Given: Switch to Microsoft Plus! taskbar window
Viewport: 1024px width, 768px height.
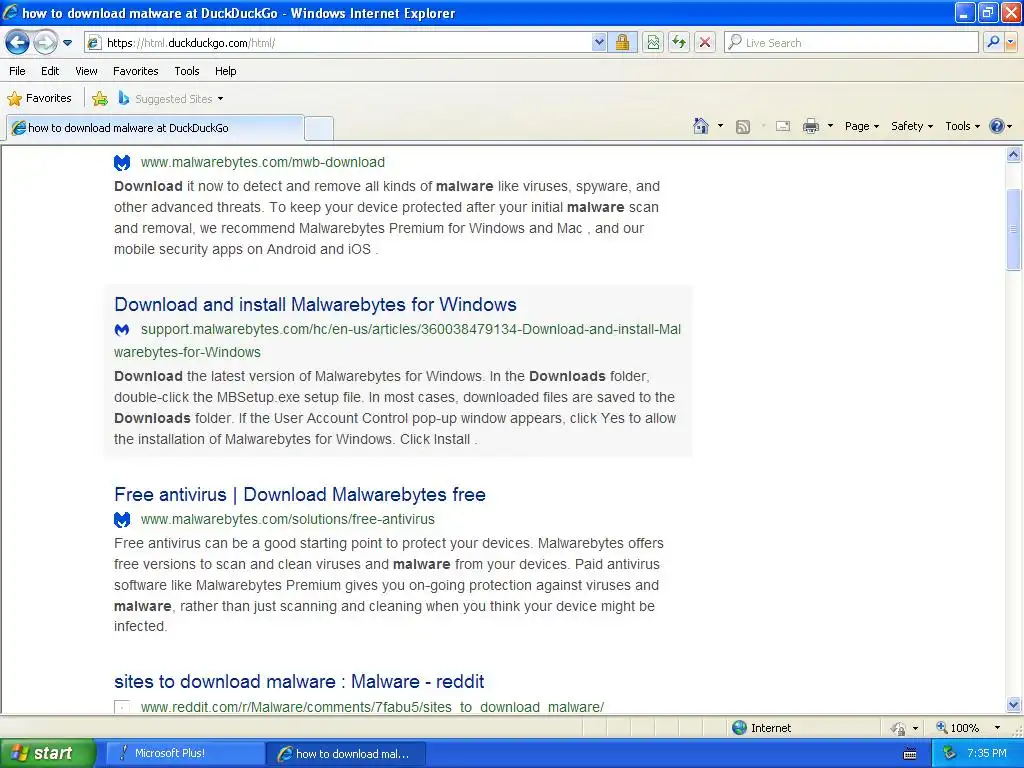Looking at the screenshot, I should click(x=183, y=753).
